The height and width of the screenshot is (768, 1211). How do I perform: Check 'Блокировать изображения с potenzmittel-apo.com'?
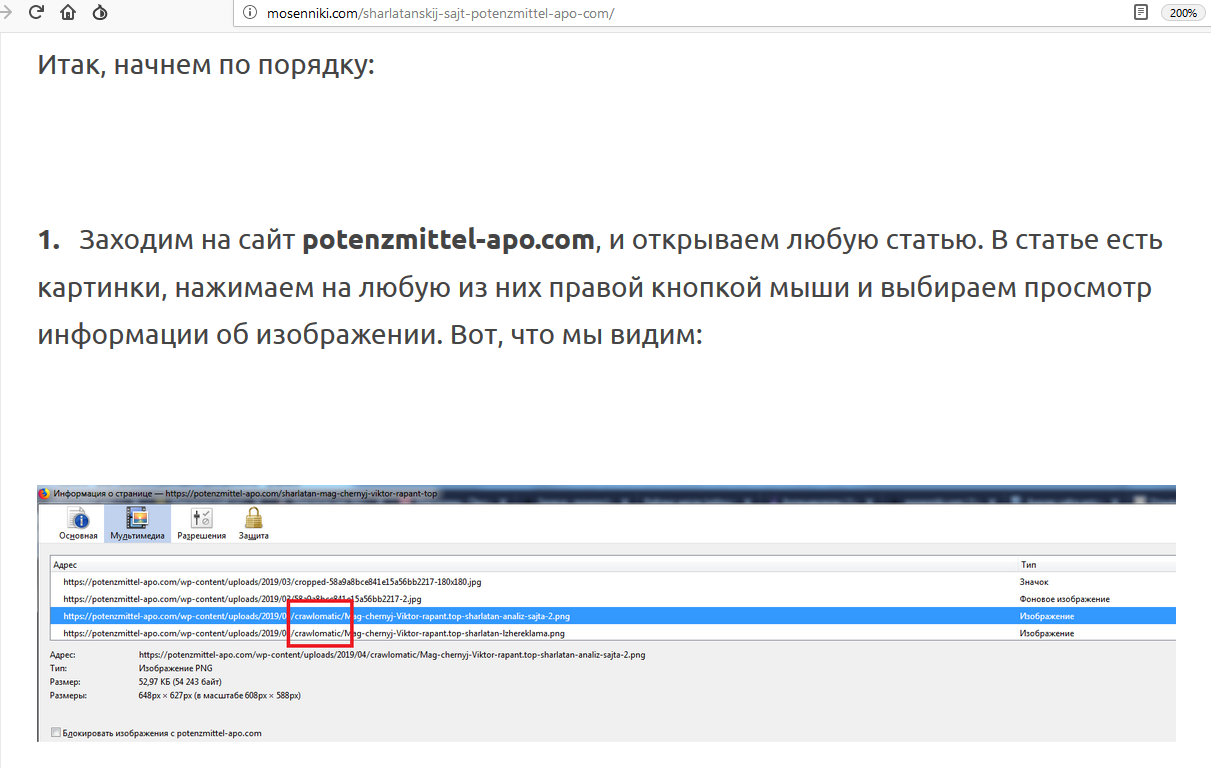pyautogui.click(x=56, y=733)
